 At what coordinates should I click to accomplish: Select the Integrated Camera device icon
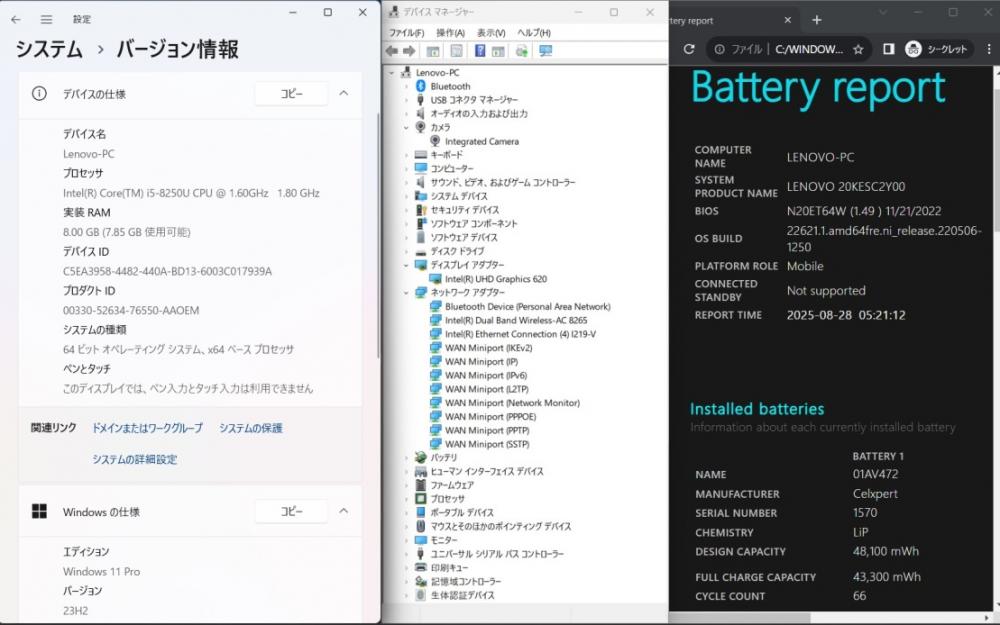coord(435,141)
